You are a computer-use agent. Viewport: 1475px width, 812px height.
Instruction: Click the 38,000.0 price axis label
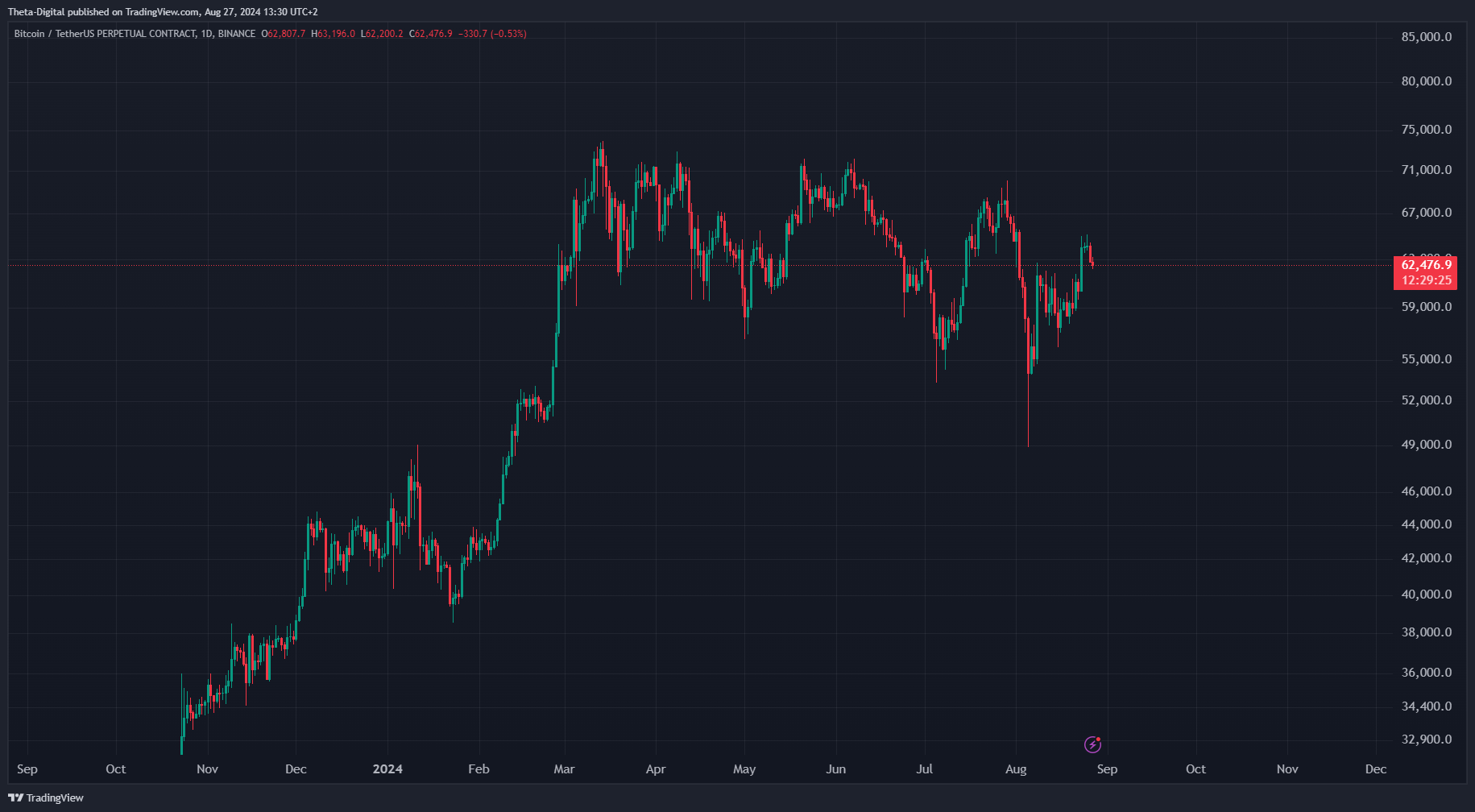point(1427,632)
